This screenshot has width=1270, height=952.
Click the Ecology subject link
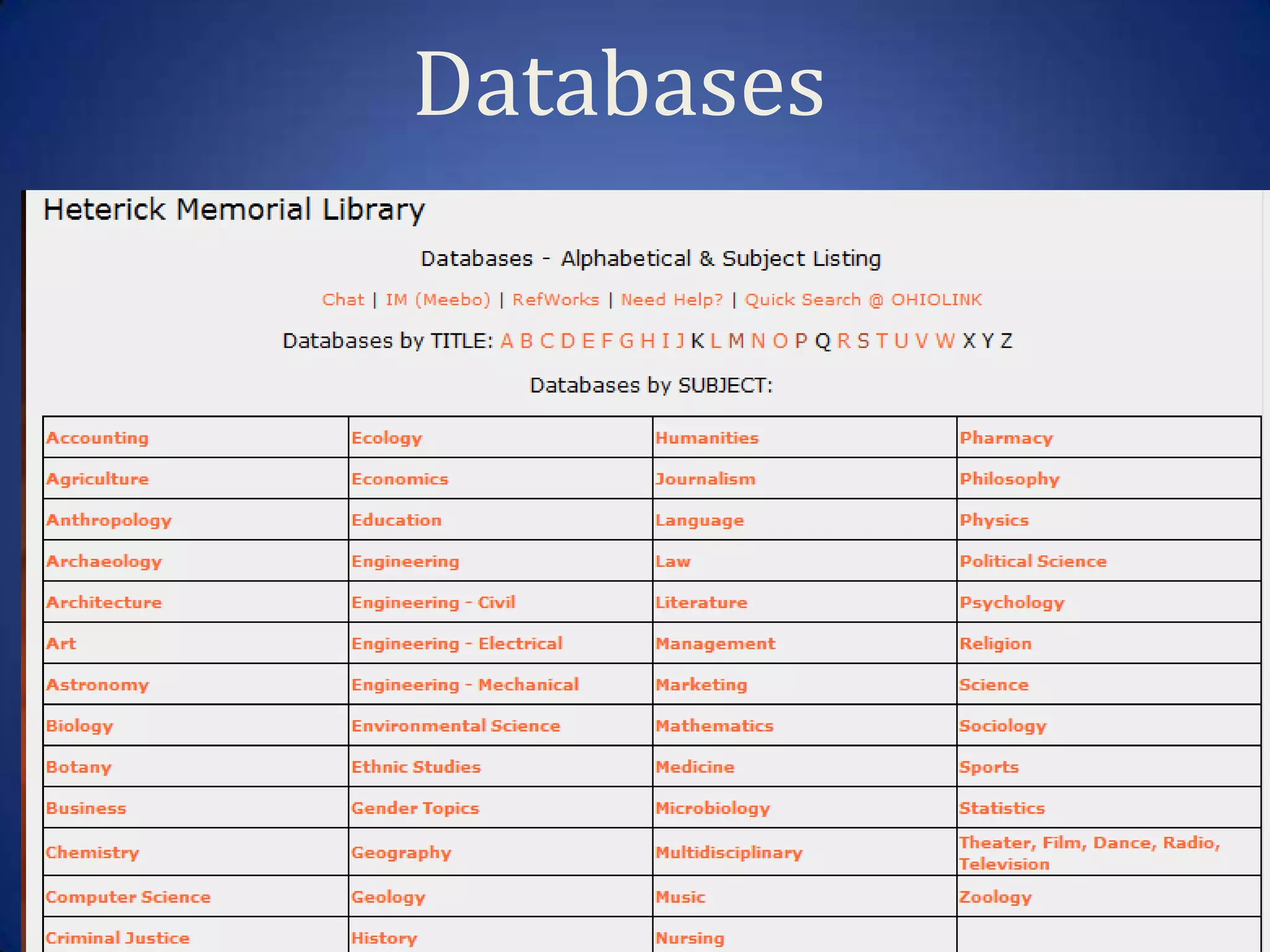pyautogui.click(x=387, y=438)
